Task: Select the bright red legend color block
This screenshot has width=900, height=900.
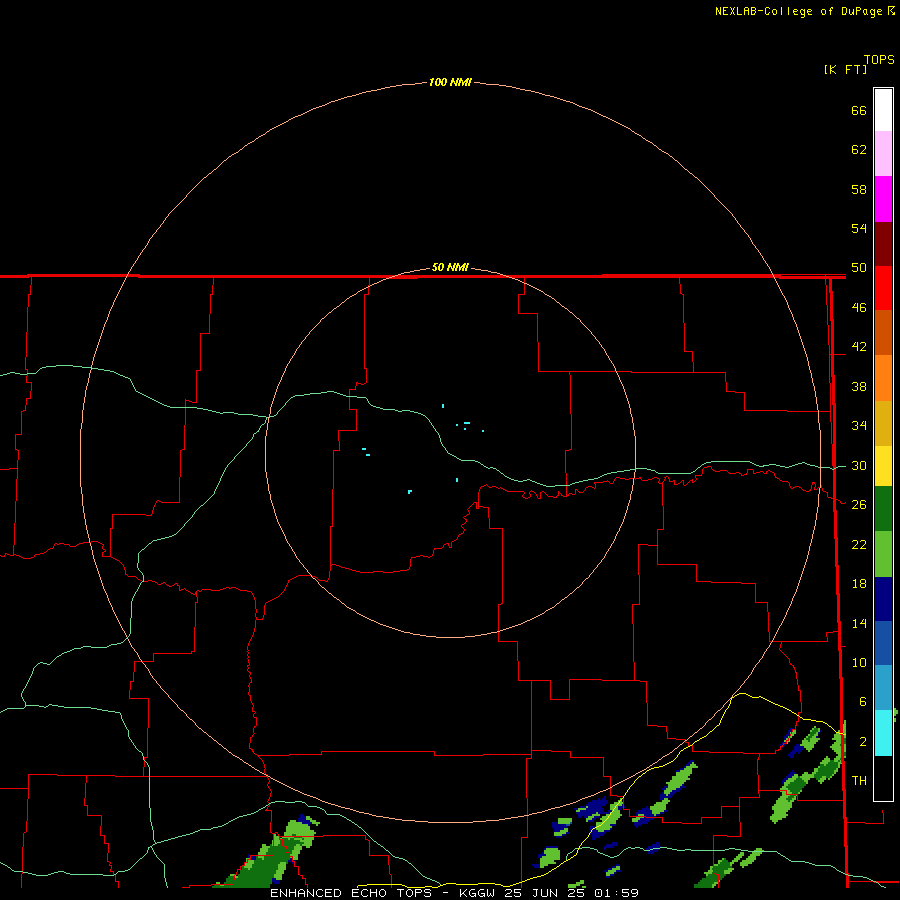Action: (883, 288)
